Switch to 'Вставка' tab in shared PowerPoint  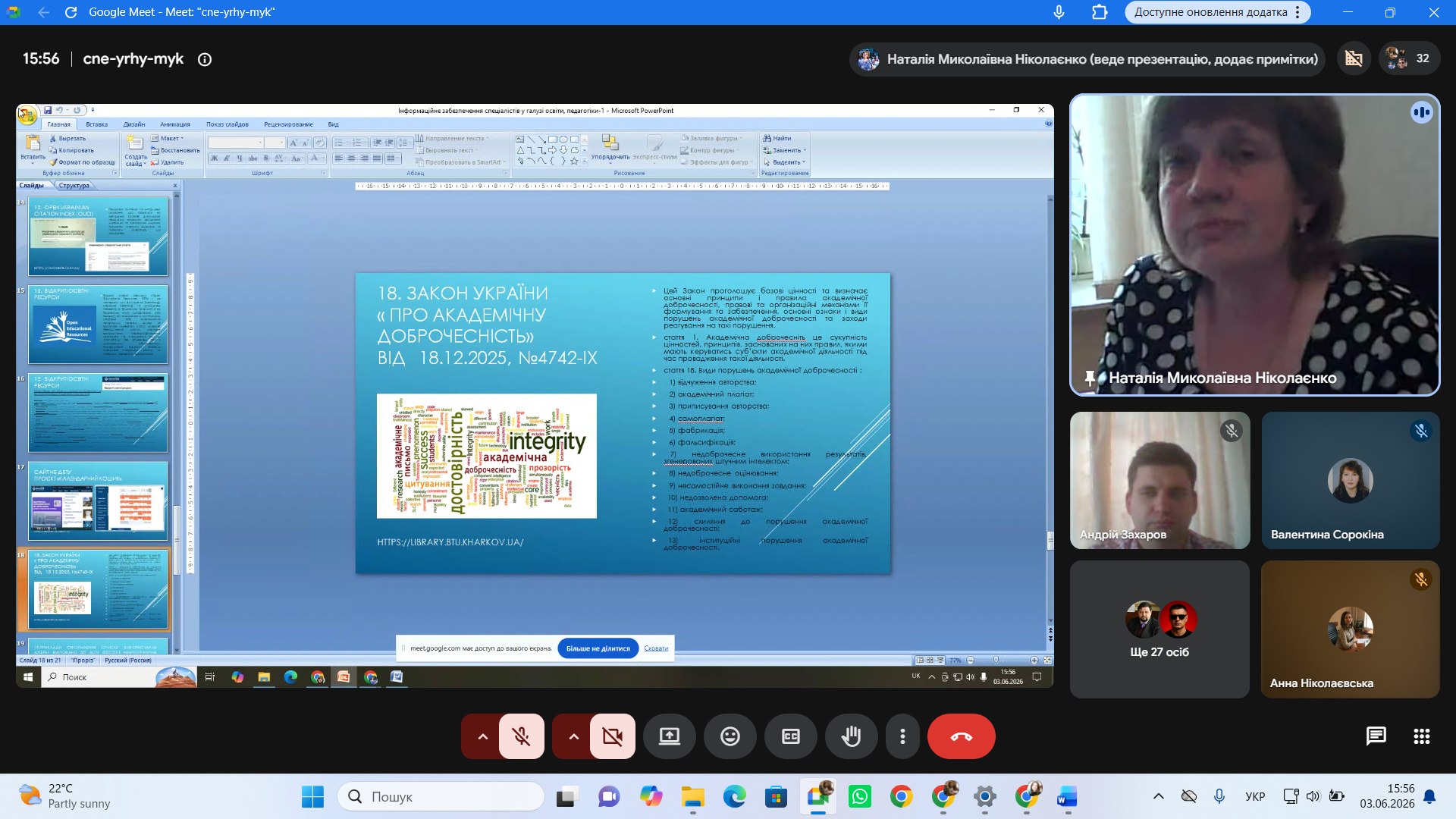(96, 124)
